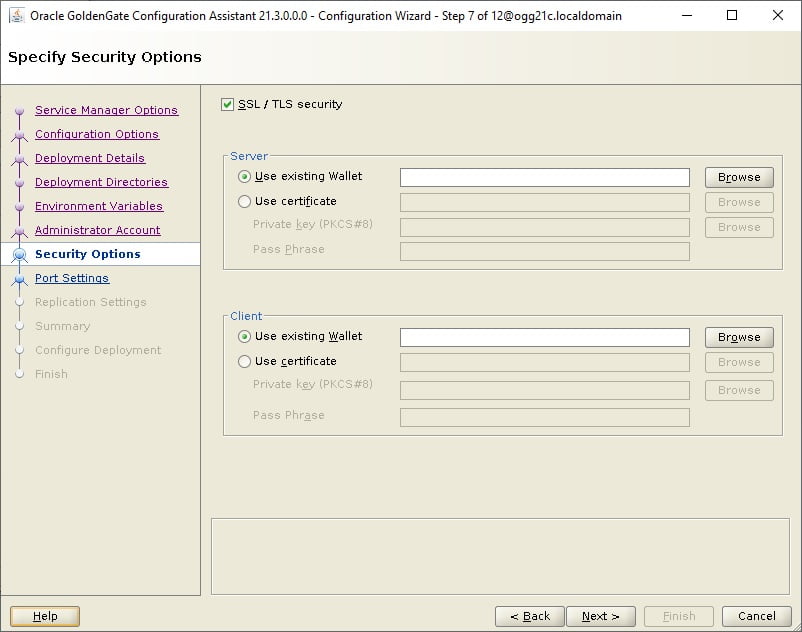This screenshot has width=802, height=632.
Task: Click the Server wallet path field
Action: pos(545,177)
